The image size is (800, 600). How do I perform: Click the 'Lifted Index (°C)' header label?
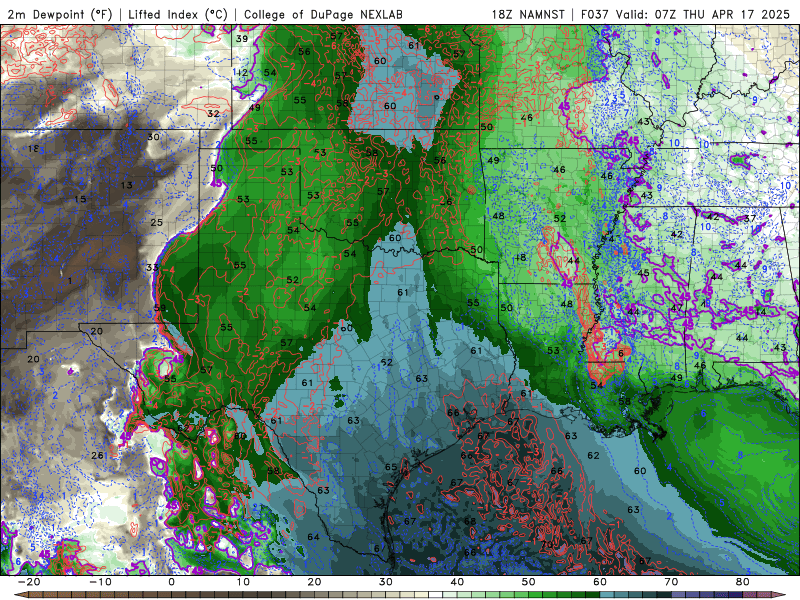tap(178, 14)
